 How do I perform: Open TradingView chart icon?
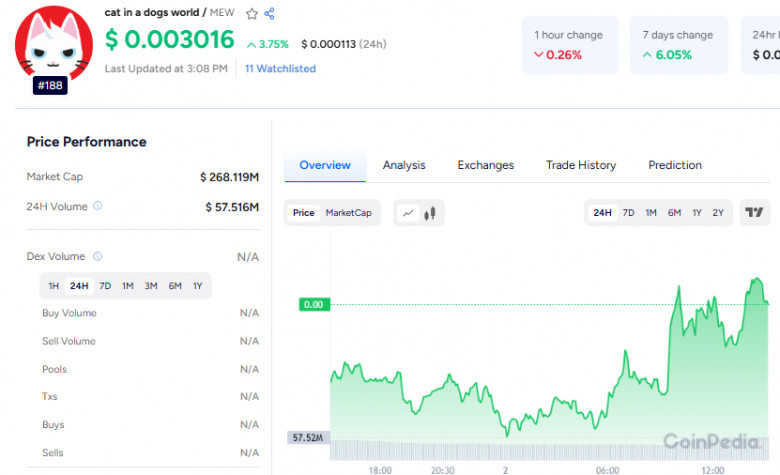pyautogui.click(x=754, y=212)
